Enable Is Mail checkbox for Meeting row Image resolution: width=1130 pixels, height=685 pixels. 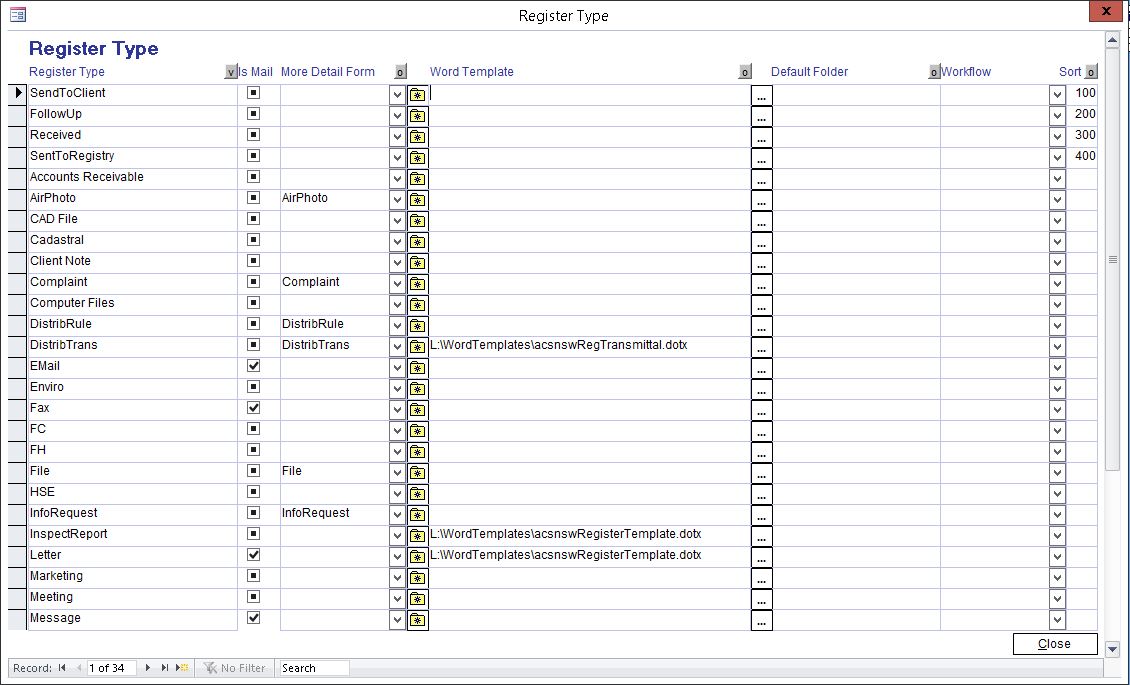point(253,597)
